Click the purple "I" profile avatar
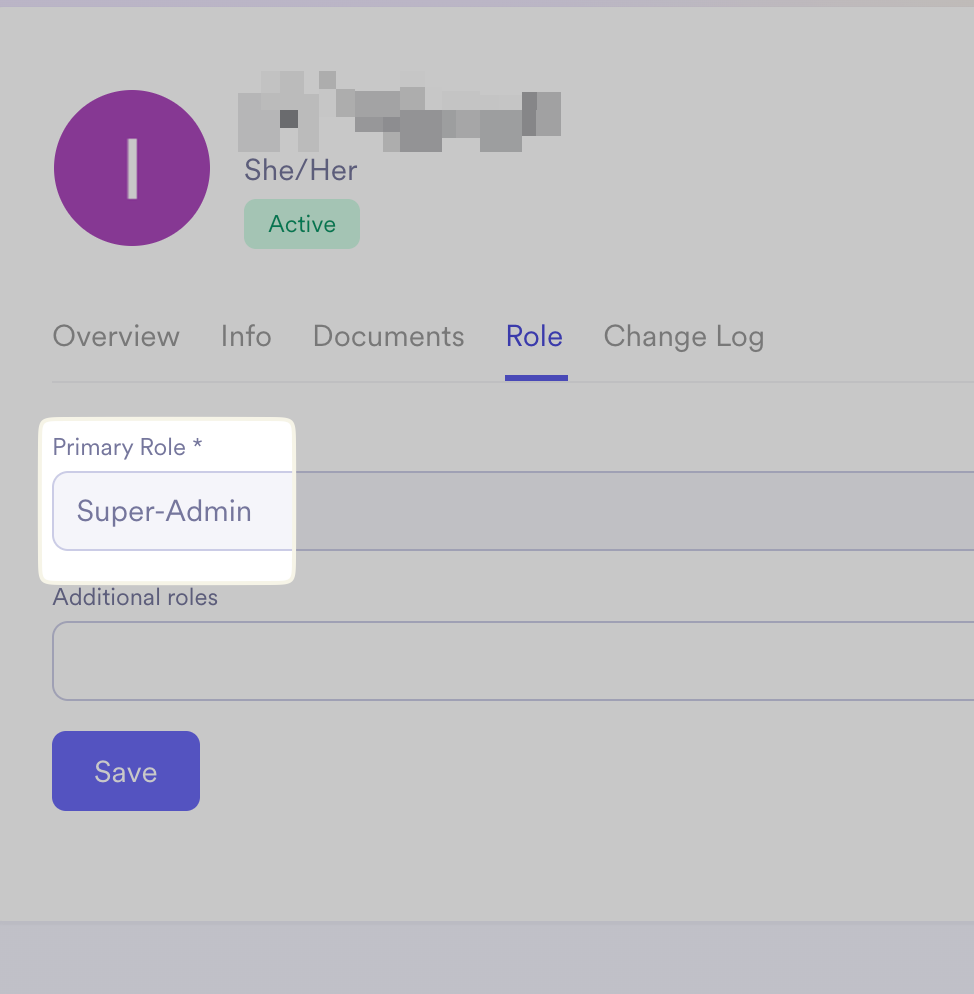The width and height of the screenshot is (974, 994). pyautogui.click(x=132, y=168)
